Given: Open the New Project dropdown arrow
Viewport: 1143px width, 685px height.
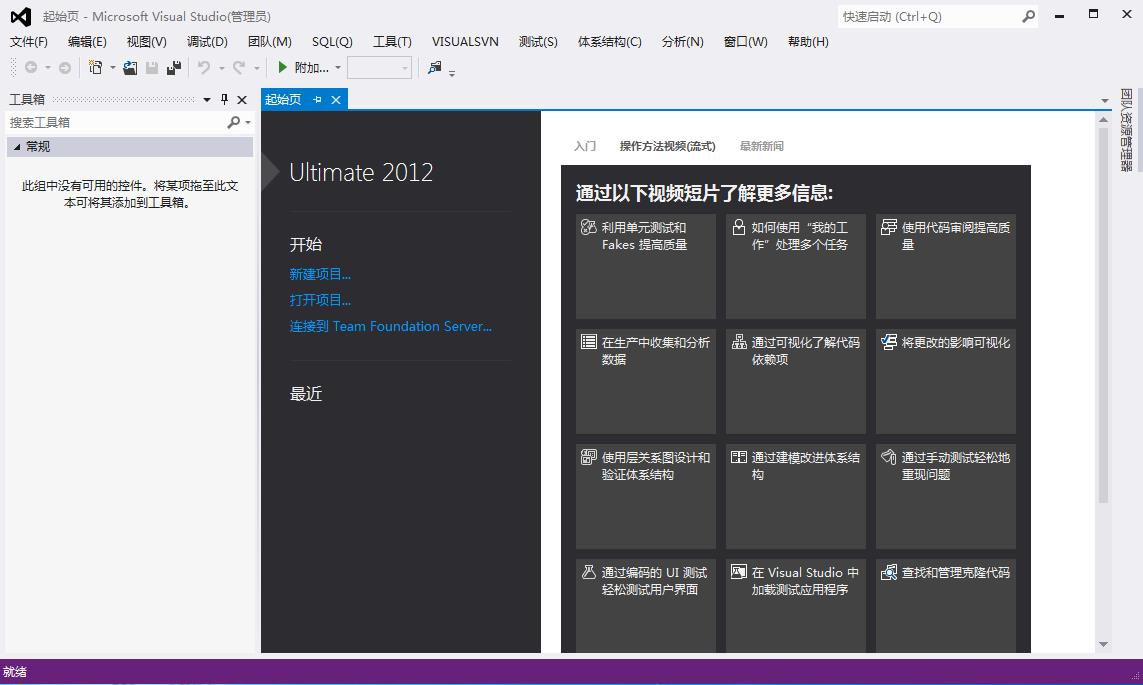Looking at the screenshot, I should [113, 68].
